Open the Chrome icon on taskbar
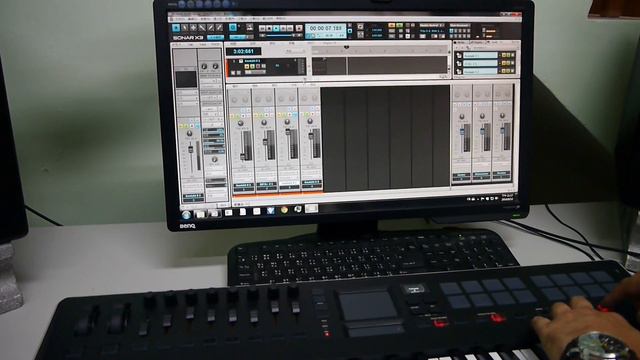Image resolution: width=640 pixels, height=360 pixels. [284, 210]
